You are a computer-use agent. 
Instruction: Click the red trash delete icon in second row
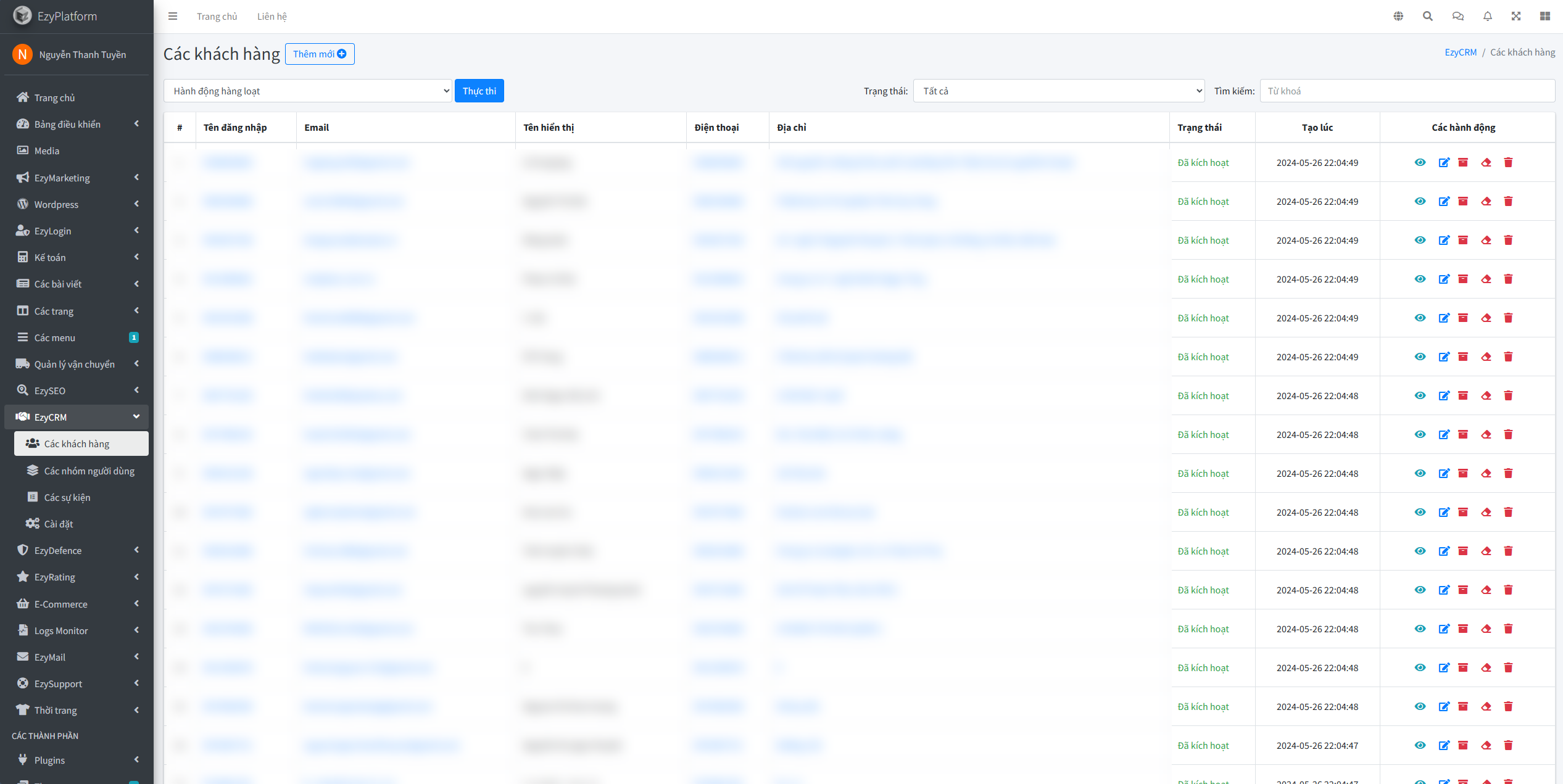(x=1508, y=201)
